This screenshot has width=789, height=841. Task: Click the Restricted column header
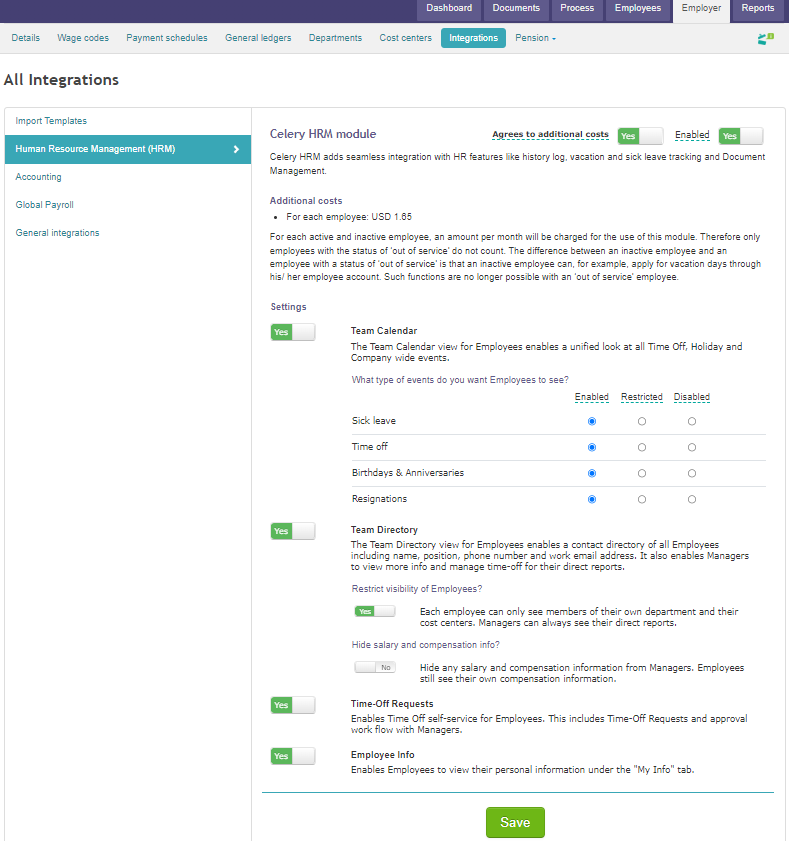pos(641,397)
